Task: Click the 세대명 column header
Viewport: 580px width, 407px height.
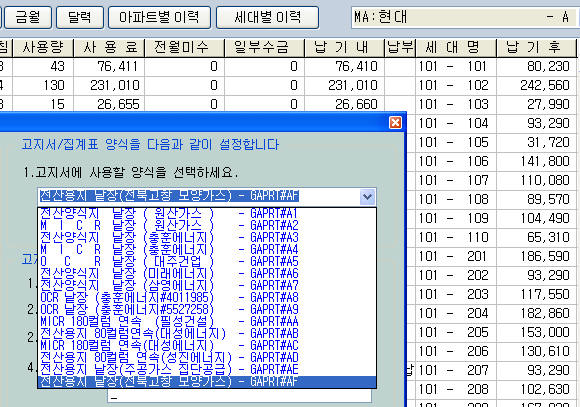Action: (x=456, y=48)
